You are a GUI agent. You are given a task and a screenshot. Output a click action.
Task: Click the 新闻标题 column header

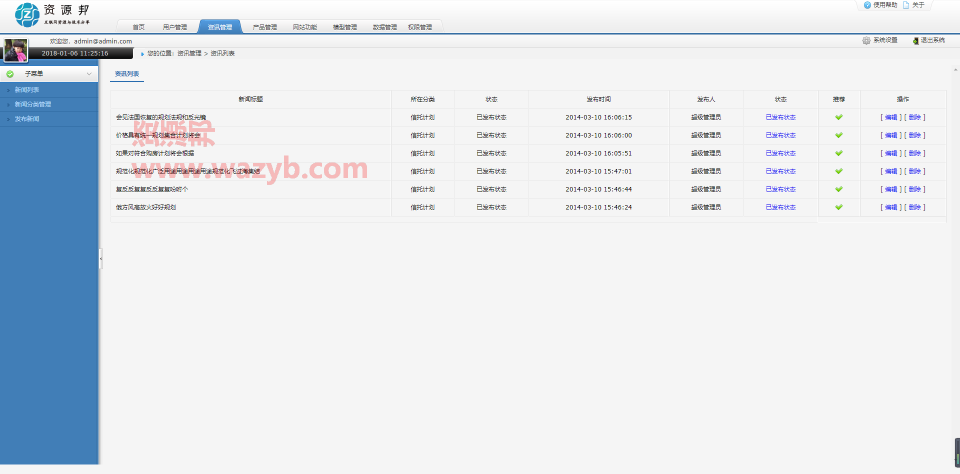pyautogui.click(x=251, y=99)
